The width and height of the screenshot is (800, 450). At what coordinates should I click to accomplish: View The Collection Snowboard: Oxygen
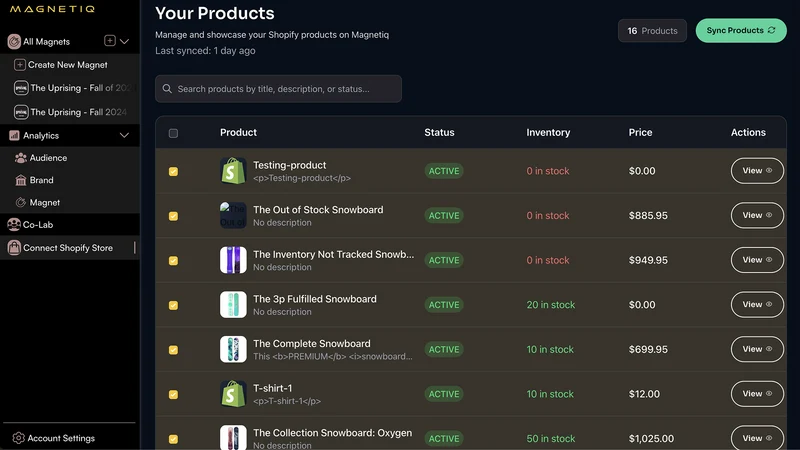pyautogui.click(x=757, y=438)
